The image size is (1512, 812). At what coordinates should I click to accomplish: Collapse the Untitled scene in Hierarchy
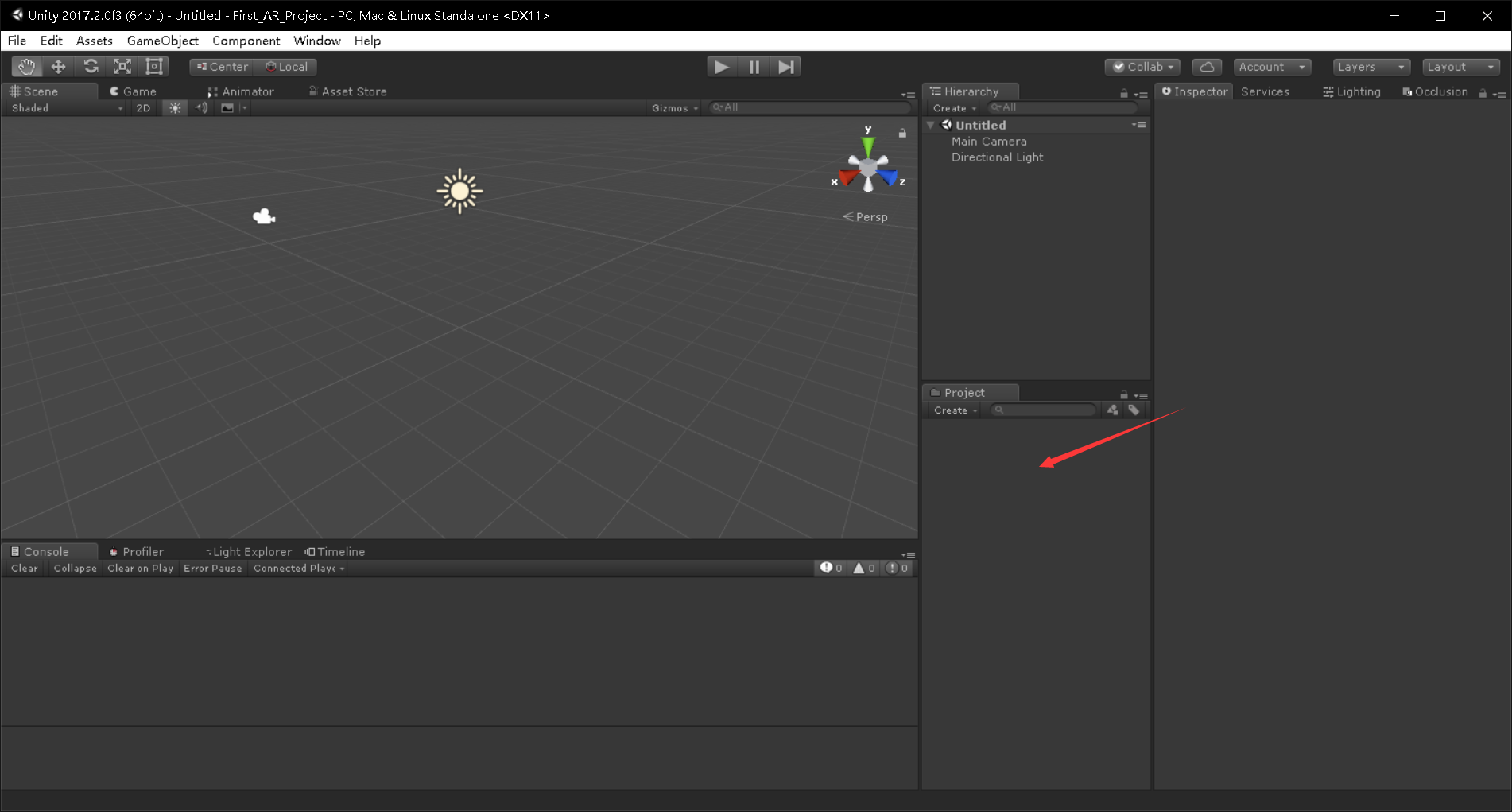pos(930,125)
